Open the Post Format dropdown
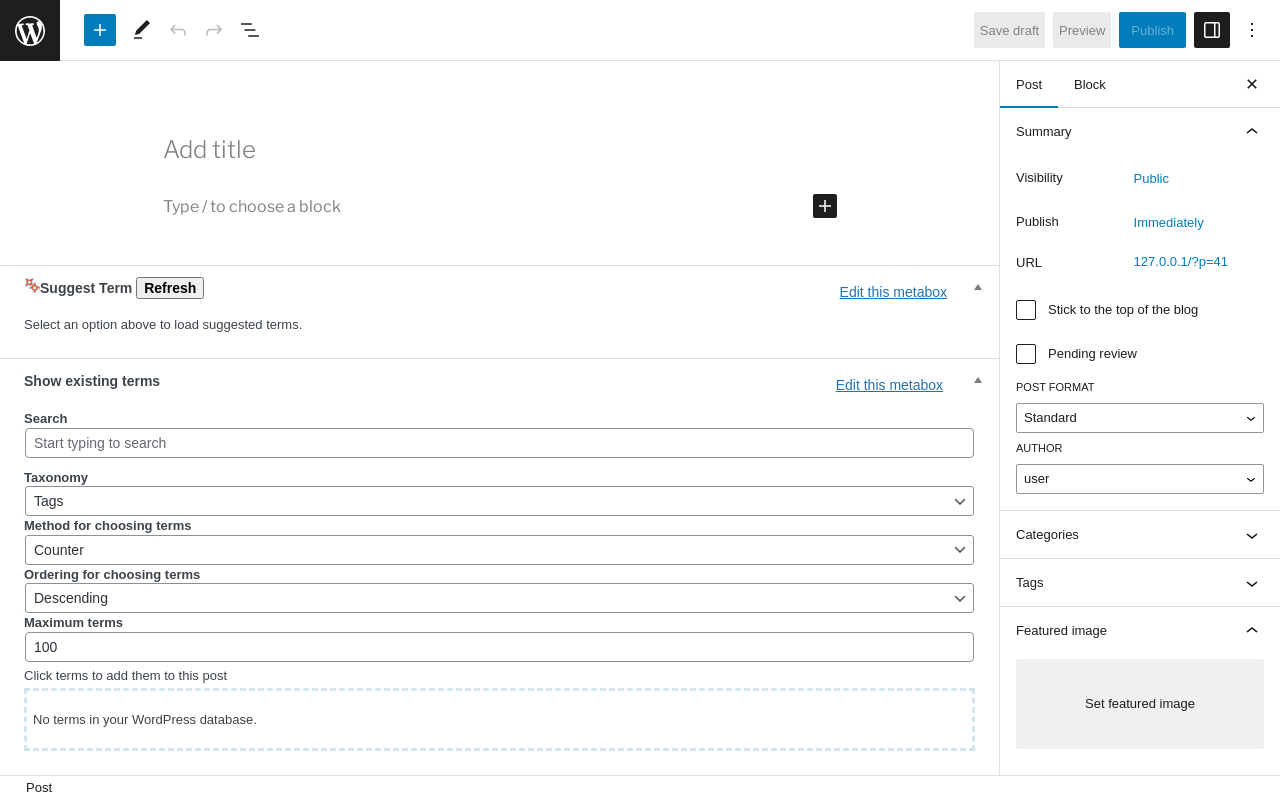Screen dimensions: 1280x800 pos(1140,418)
